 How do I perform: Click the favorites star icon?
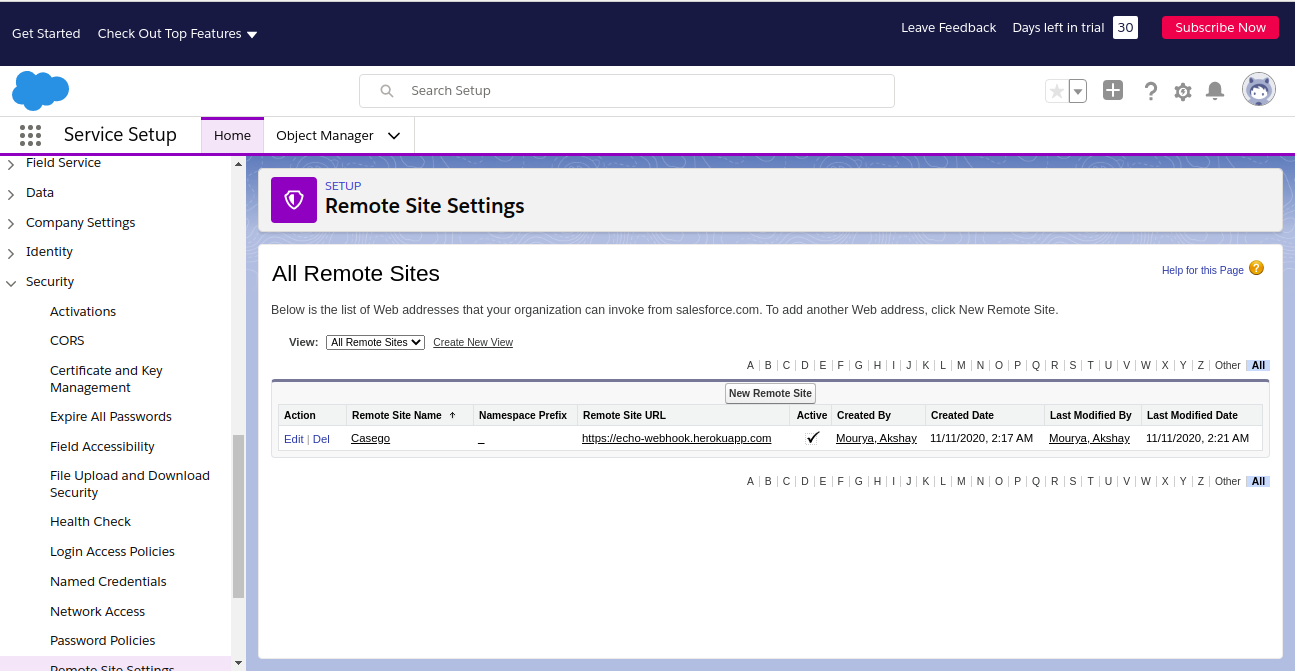coord(1057,91)
